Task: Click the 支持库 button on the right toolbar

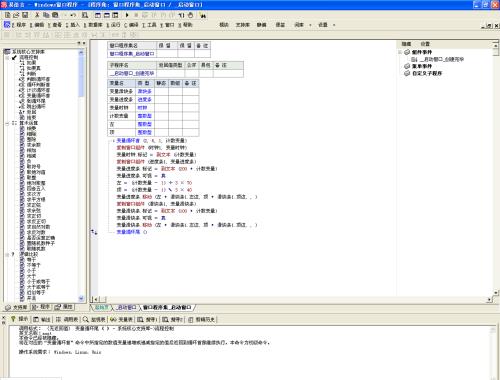Action: [x=243, y=25]
